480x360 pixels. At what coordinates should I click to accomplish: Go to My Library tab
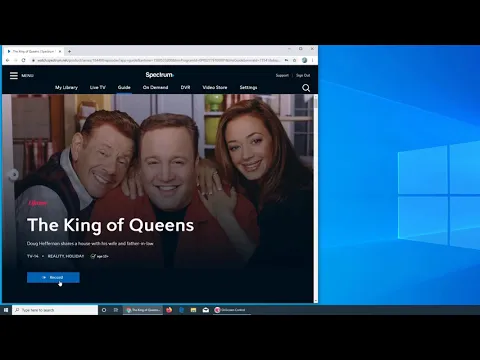[66, 87]
